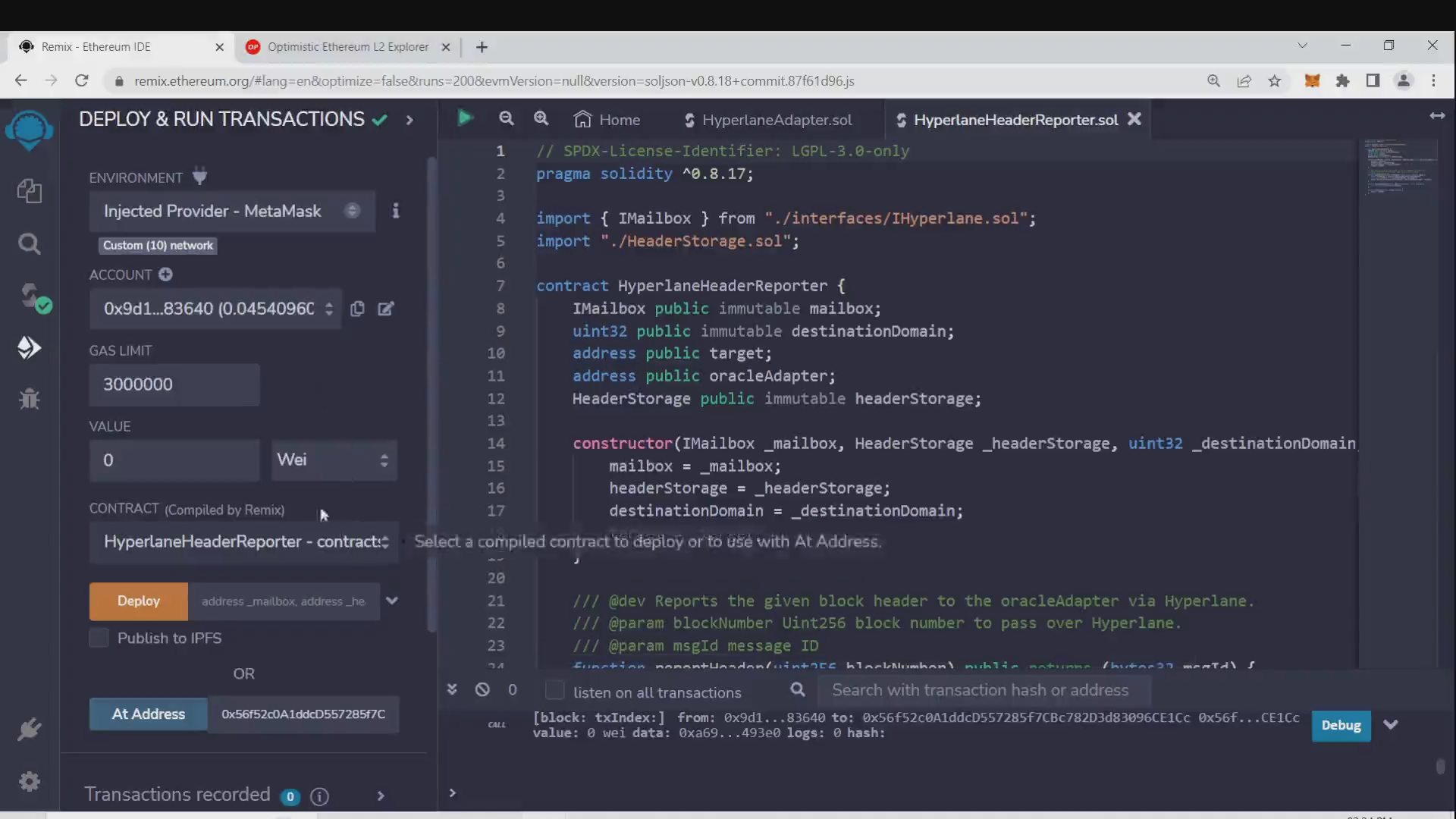Open Contract selection dropdown
The width and height of the screenshot is (1456, 819).
point(243,541)
